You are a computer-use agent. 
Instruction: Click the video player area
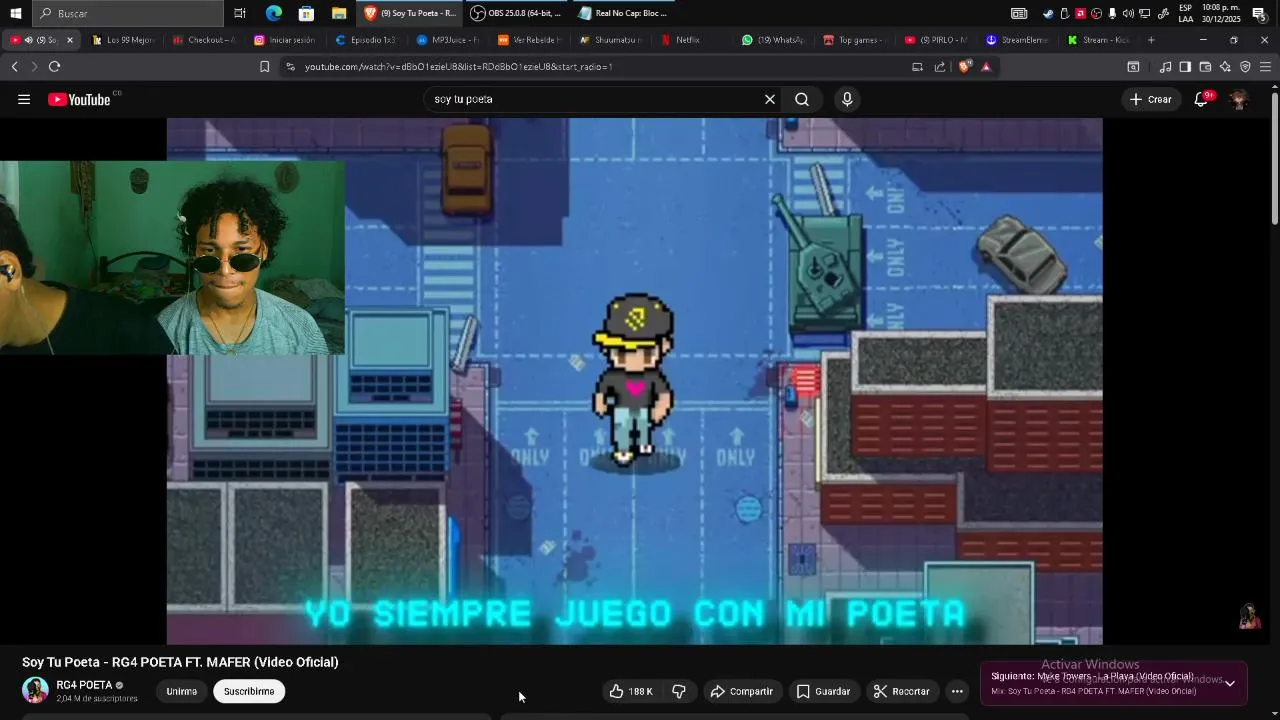pyautogui.click(x=634, y=381)
